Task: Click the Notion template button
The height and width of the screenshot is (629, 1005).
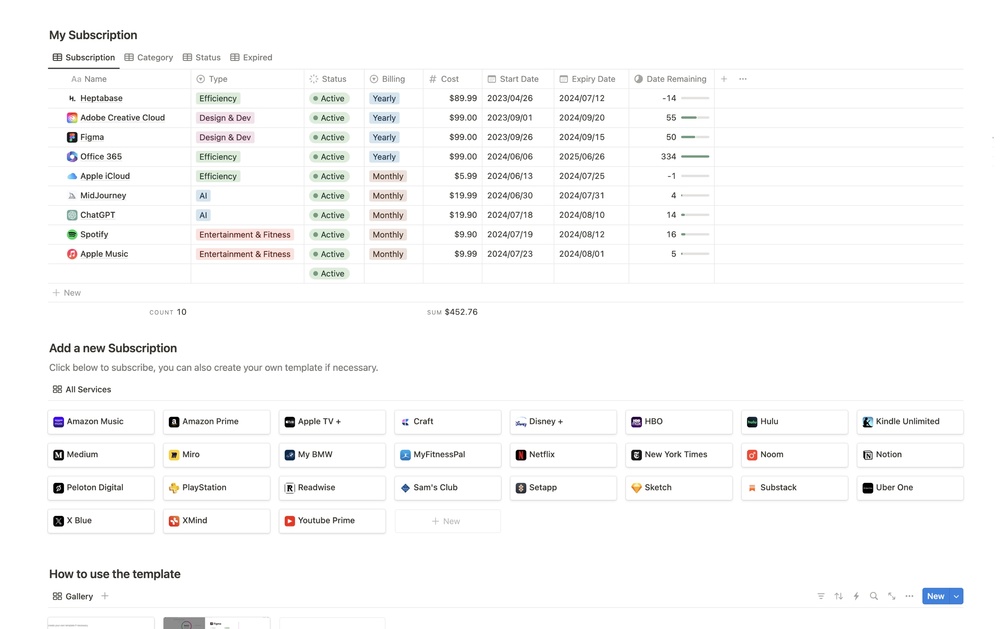Action: coord(910,455)
